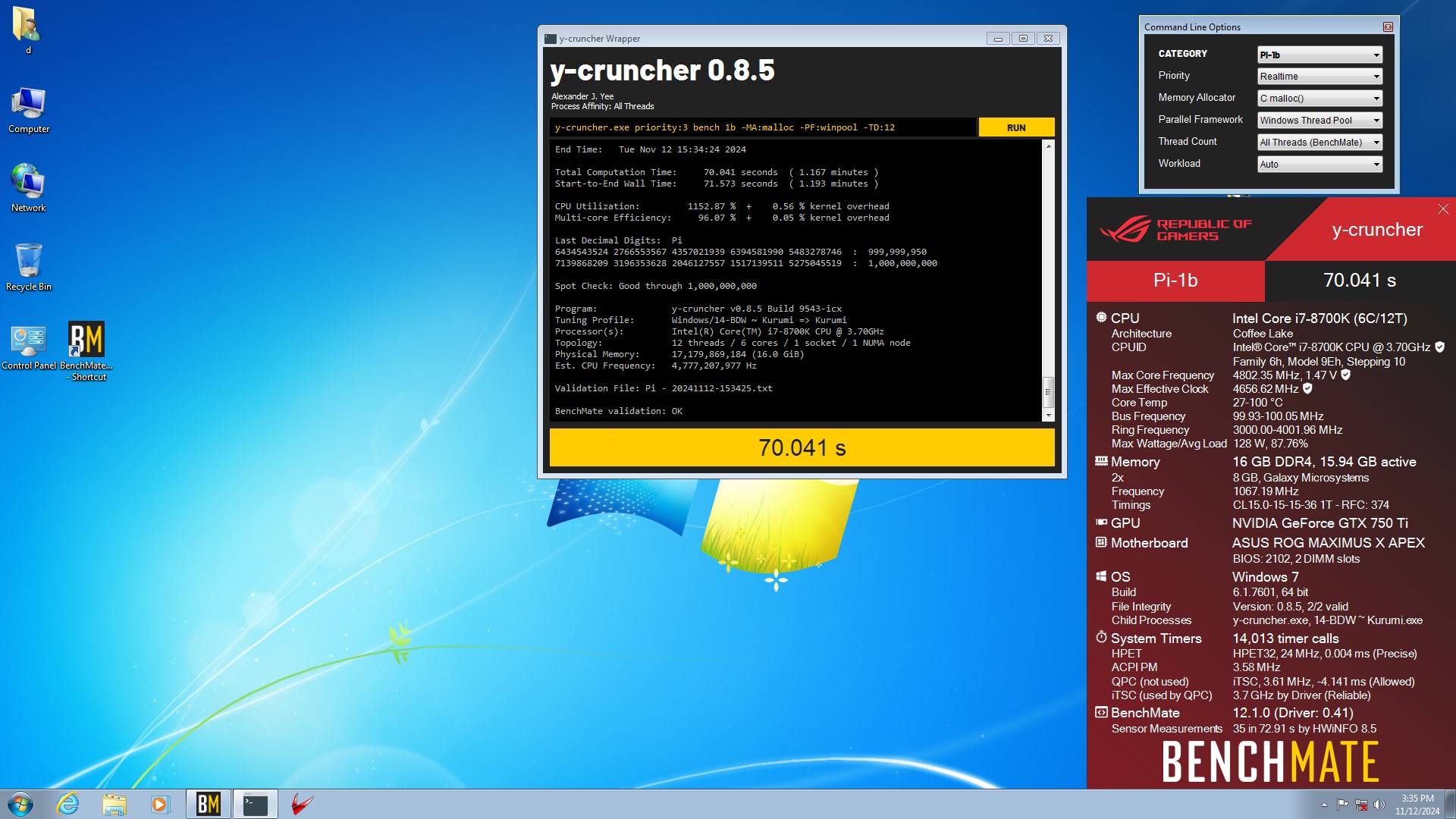Click the console scrollbar down arrow
The image size is (1456, 819).
(1049, 416)
